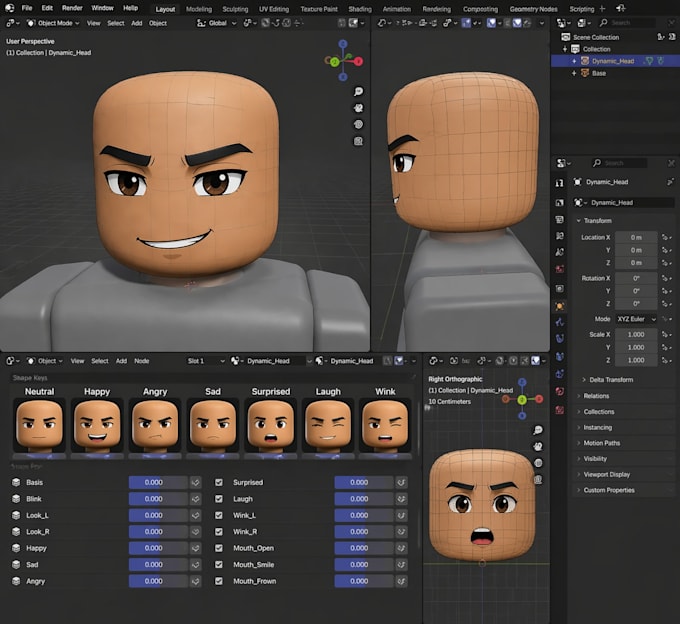Viewport: 680px width, 624px height.
Task: Select the Happy expression thumbnail
Action: tap(97, 426)
